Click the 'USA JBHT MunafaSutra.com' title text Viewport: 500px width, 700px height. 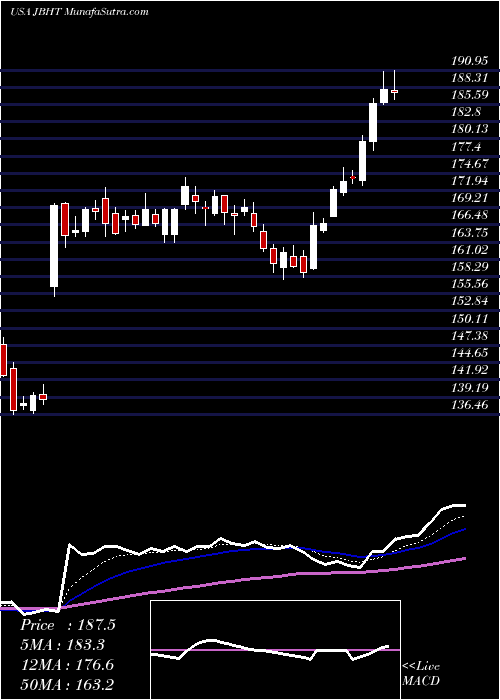click(79, 12)
